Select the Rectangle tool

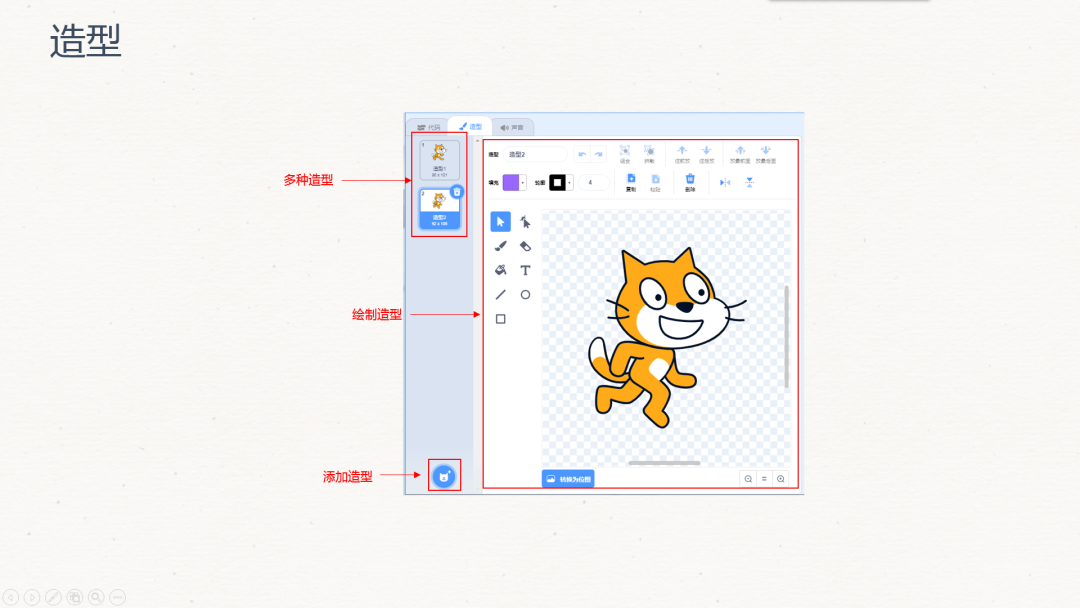[501, 319]
